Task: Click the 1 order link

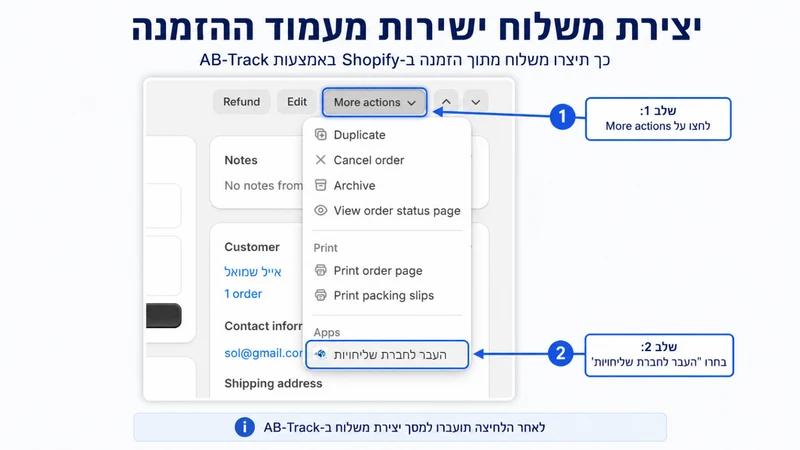Action: pos(243,294)
